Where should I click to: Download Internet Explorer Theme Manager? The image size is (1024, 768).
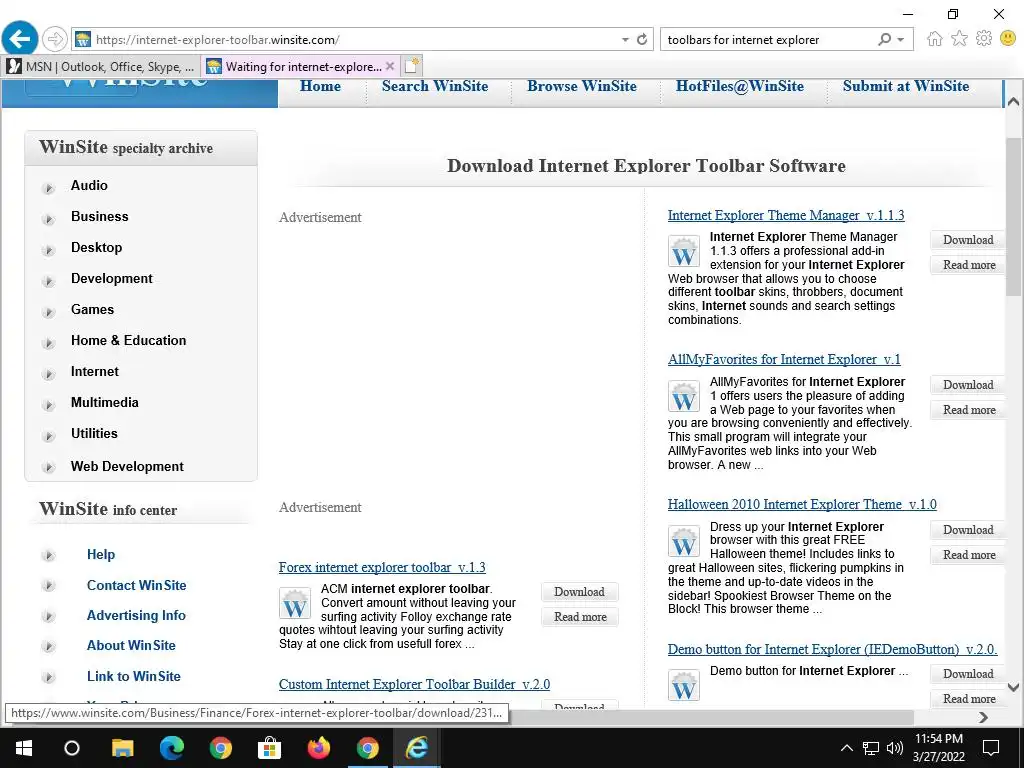coord(968,240)
